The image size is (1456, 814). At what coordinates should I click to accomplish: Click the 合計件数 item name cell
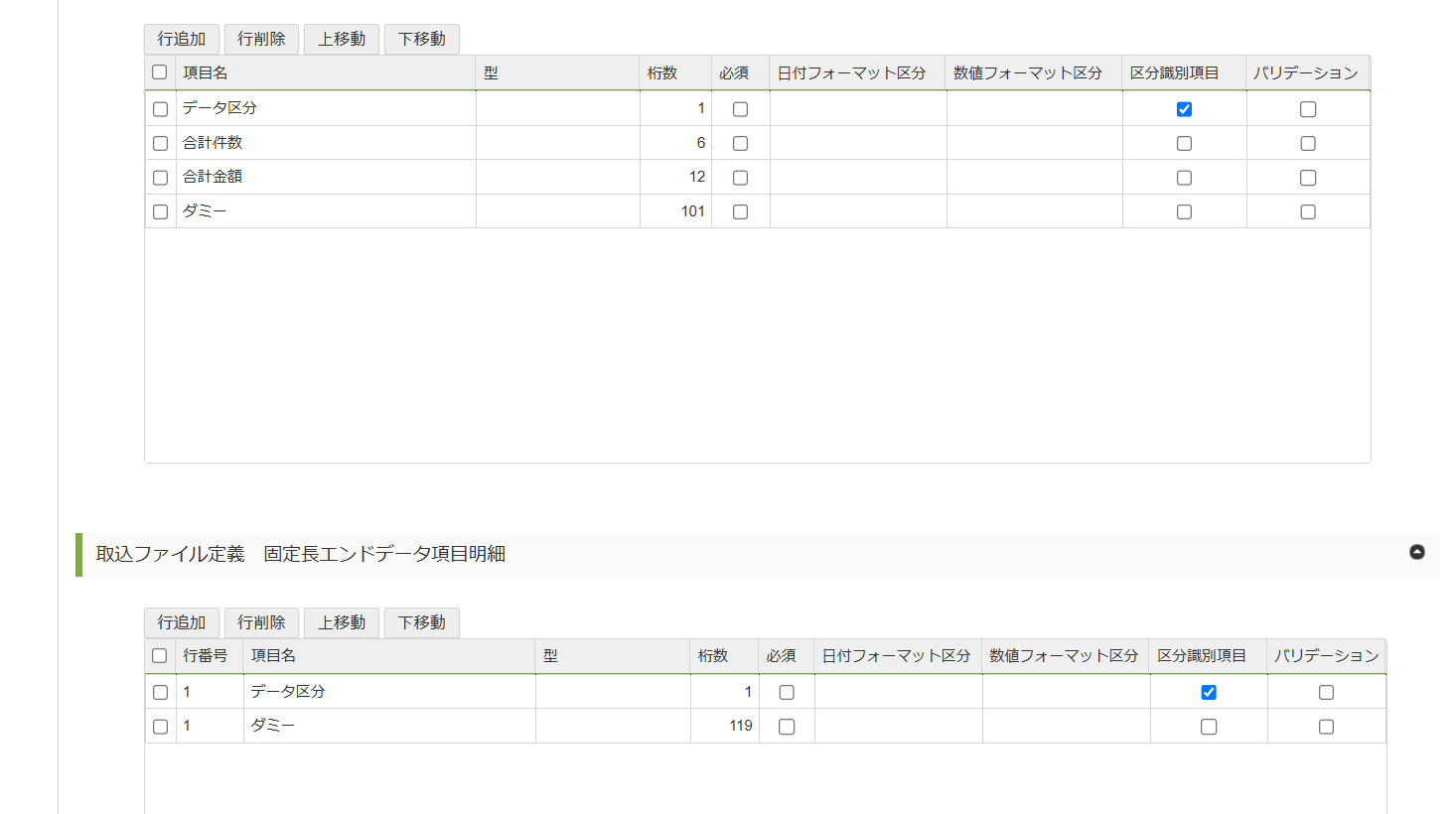(326, 143)
